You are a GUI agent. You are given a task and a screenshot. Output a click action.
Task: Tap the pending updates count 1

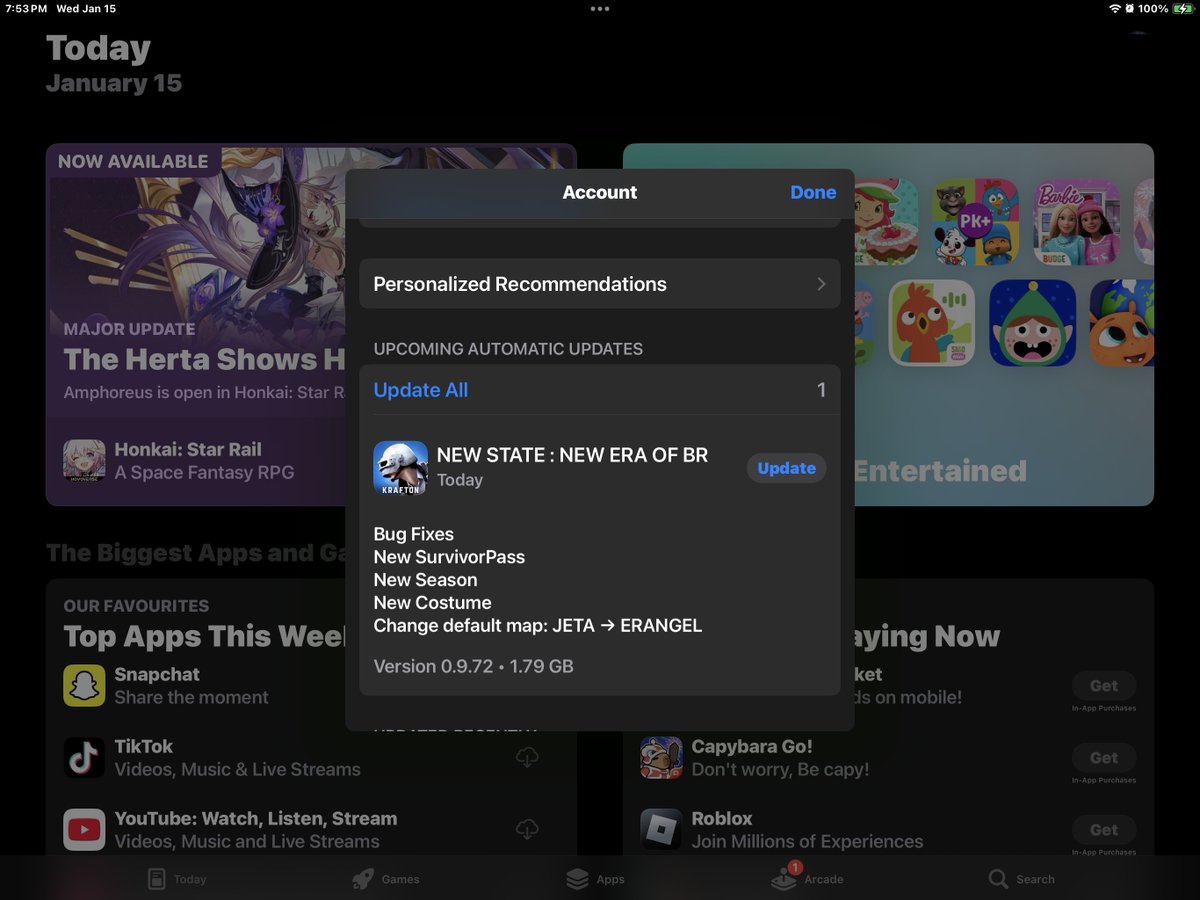tap(822, 390)
